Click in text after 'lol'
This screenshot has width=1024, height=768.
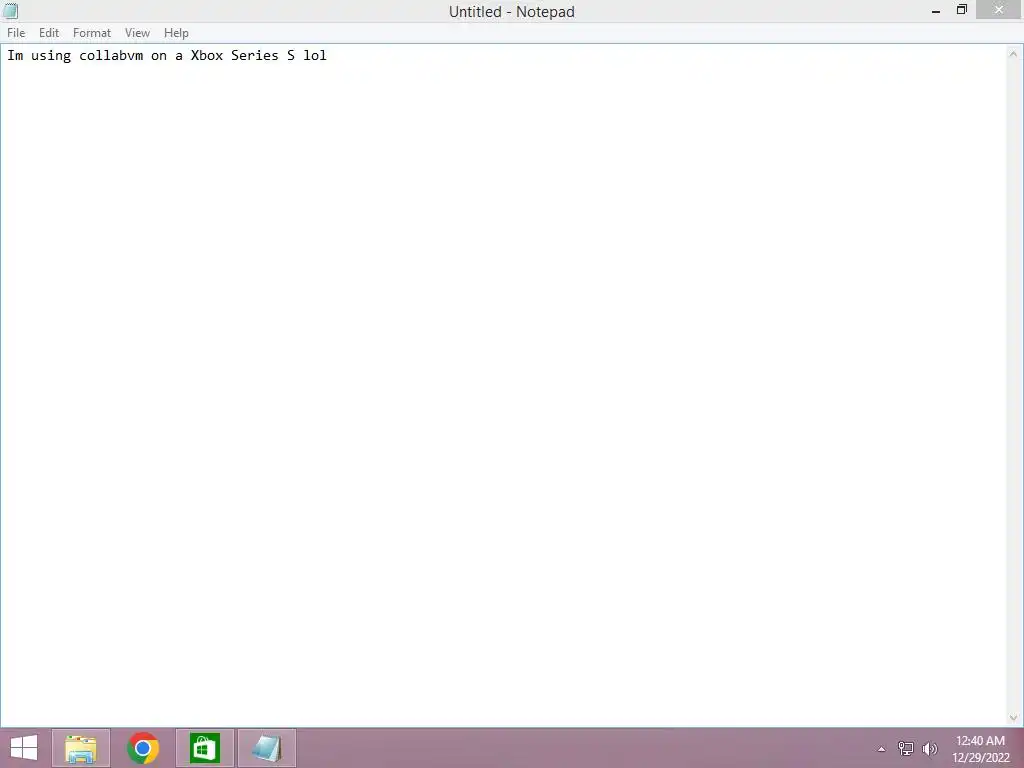[328, 56]
